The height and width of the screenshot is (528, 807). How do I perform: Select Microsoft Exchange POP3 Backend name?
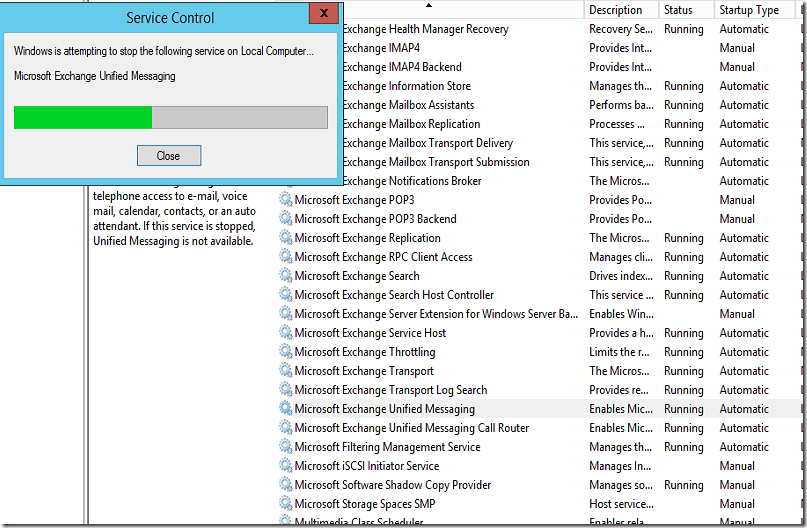click(x=375, y=219)
